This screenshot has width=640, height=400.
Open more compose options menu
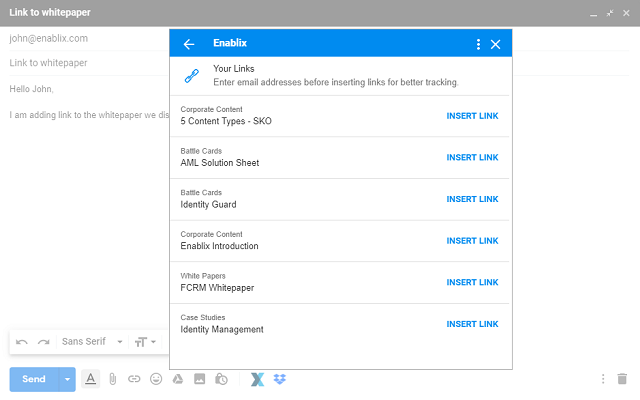(x=603, y=379)
